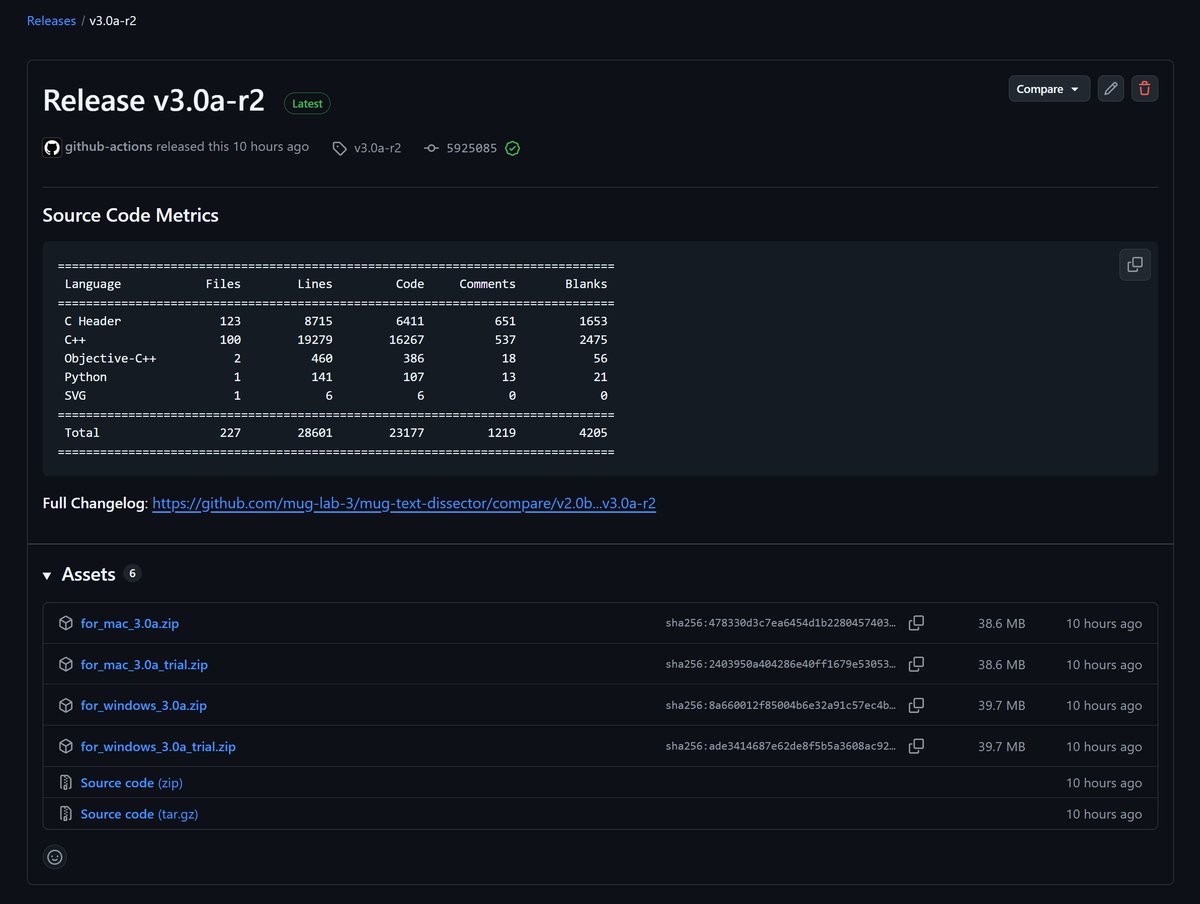
Task: Add a reaction with the smiley button
Action: click(x=55, y=857)
